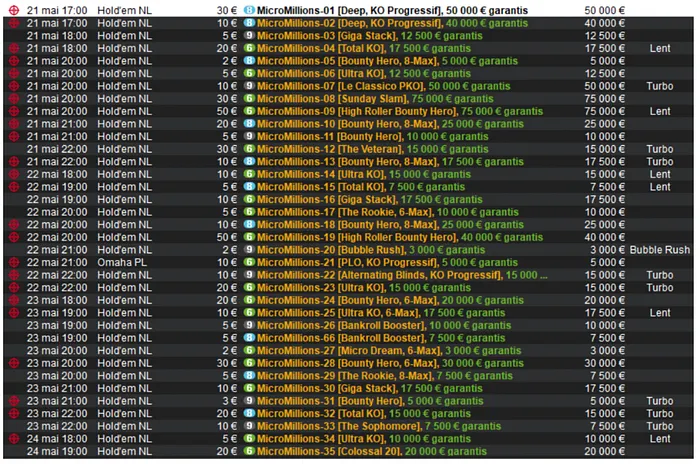Click the 9-max badge of MicroMillions-20

click(249, 250)
